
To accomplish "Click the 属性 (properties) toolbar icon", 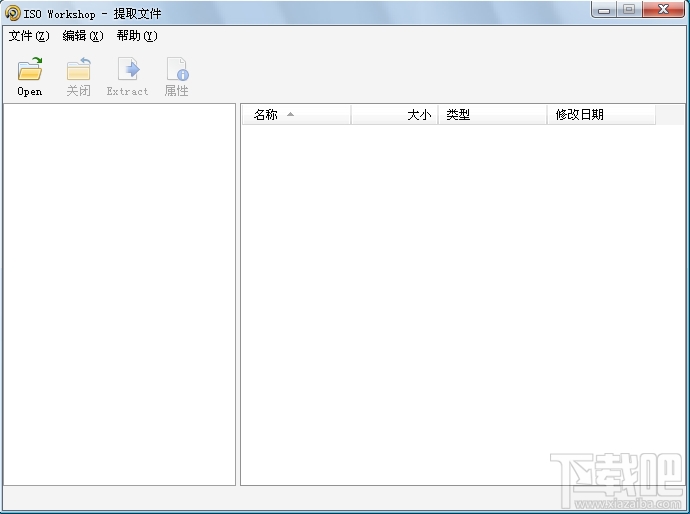I will tap(177, 69).
